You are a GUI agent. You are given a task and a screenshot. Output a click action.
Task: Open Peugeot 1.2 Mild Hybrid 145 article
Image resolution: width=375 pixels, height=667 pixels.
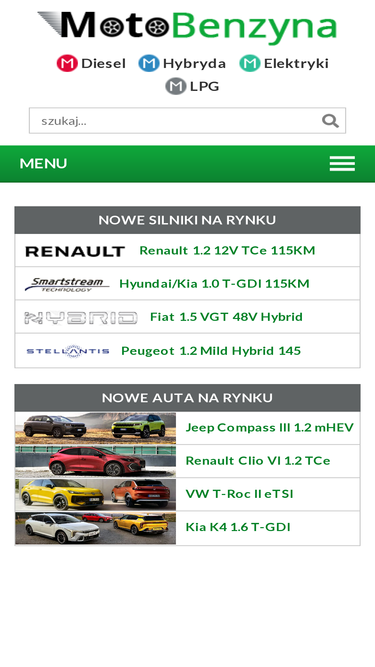(211, 351)
